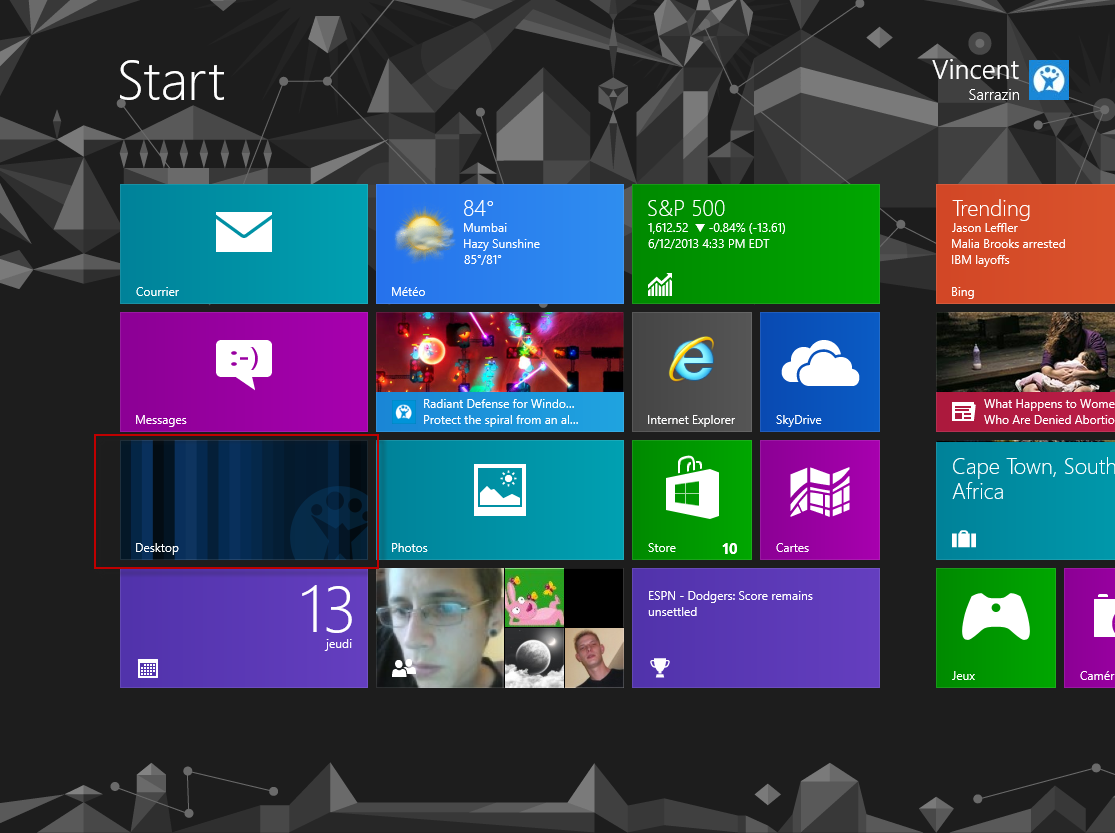Open the Cape Town travel tile
This screenshot has height=833, width=1115.
point(1025,499)
